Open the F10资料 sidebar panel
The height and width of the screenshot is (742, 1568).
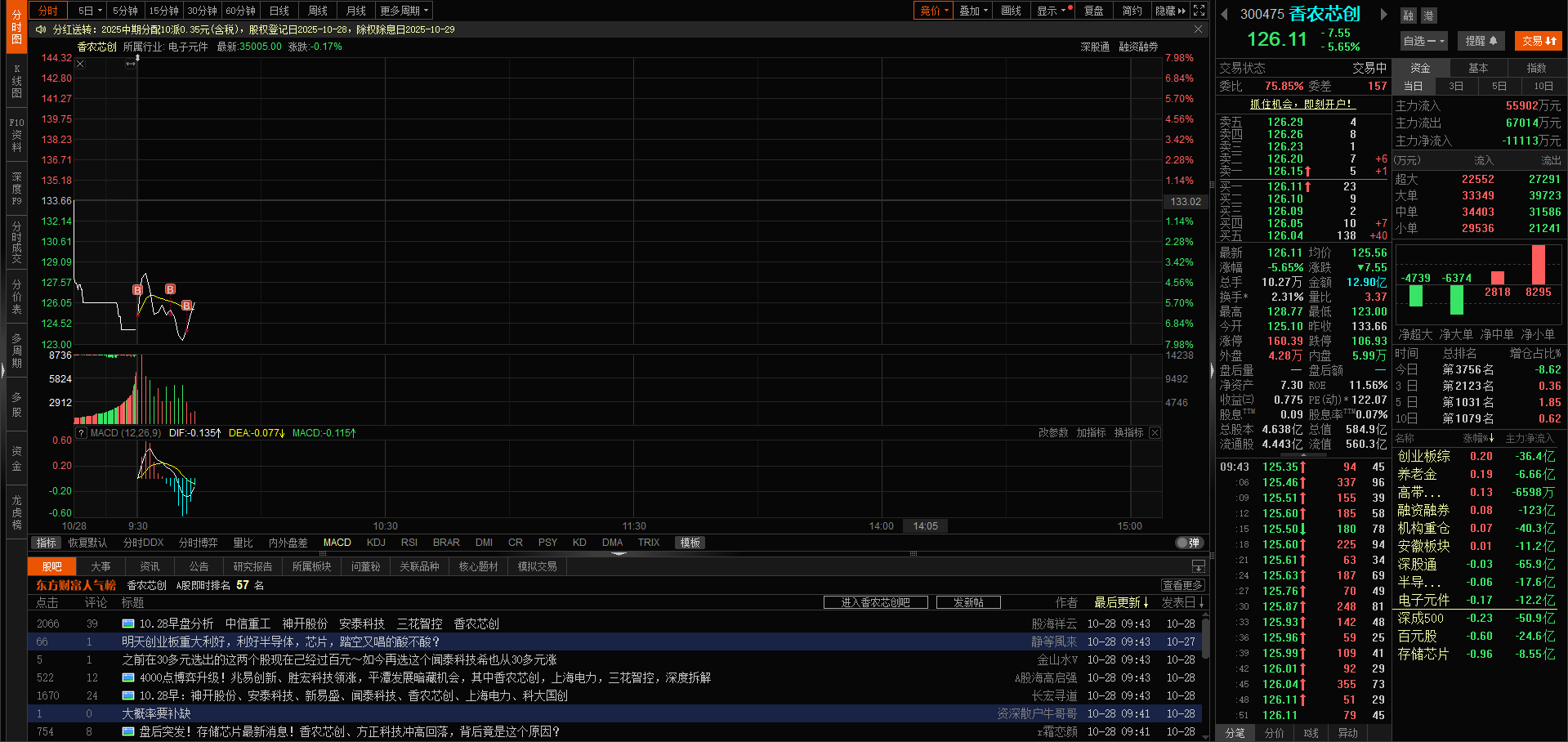click(x=16, y=135)
